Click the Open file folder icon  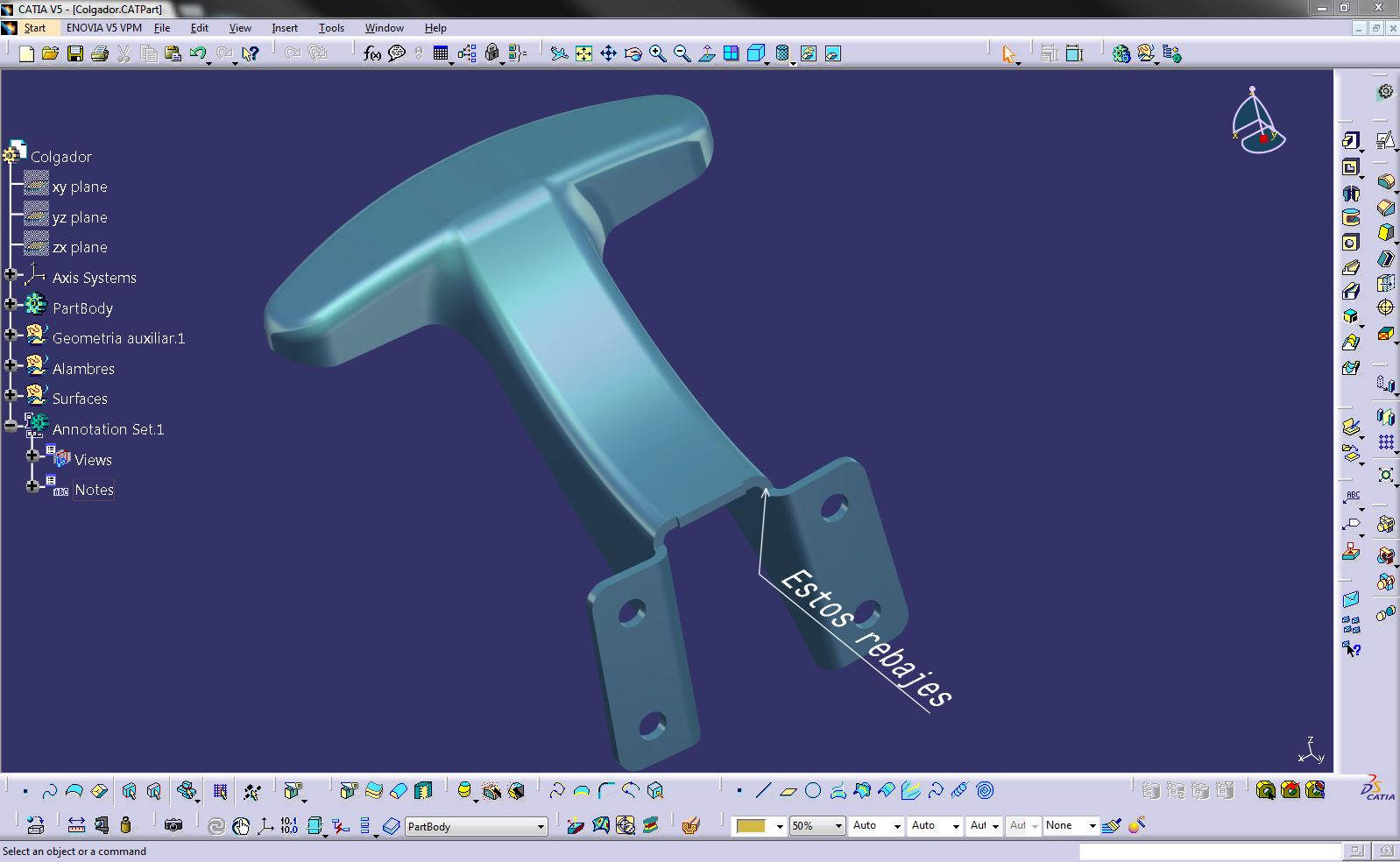[x=50, y=54]
